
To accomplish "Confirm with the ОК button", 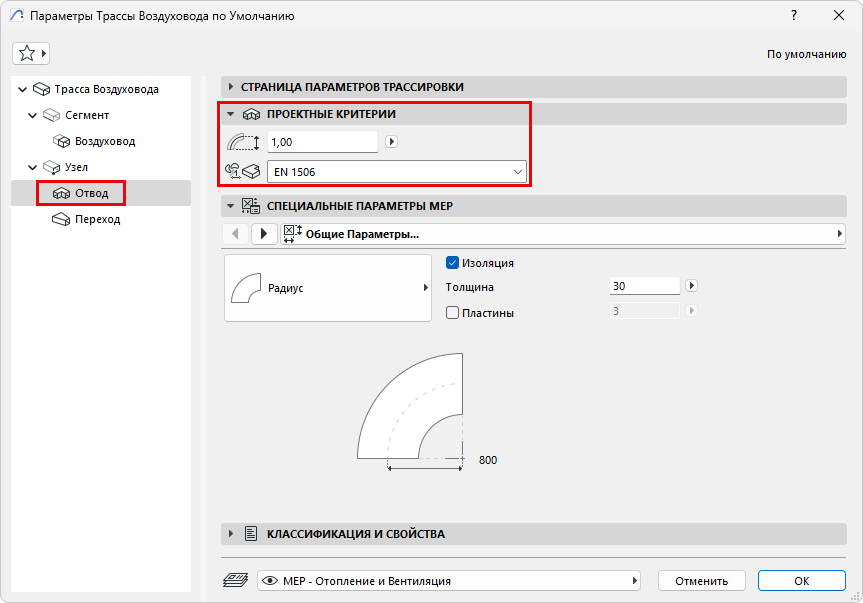I will [801, 580].
